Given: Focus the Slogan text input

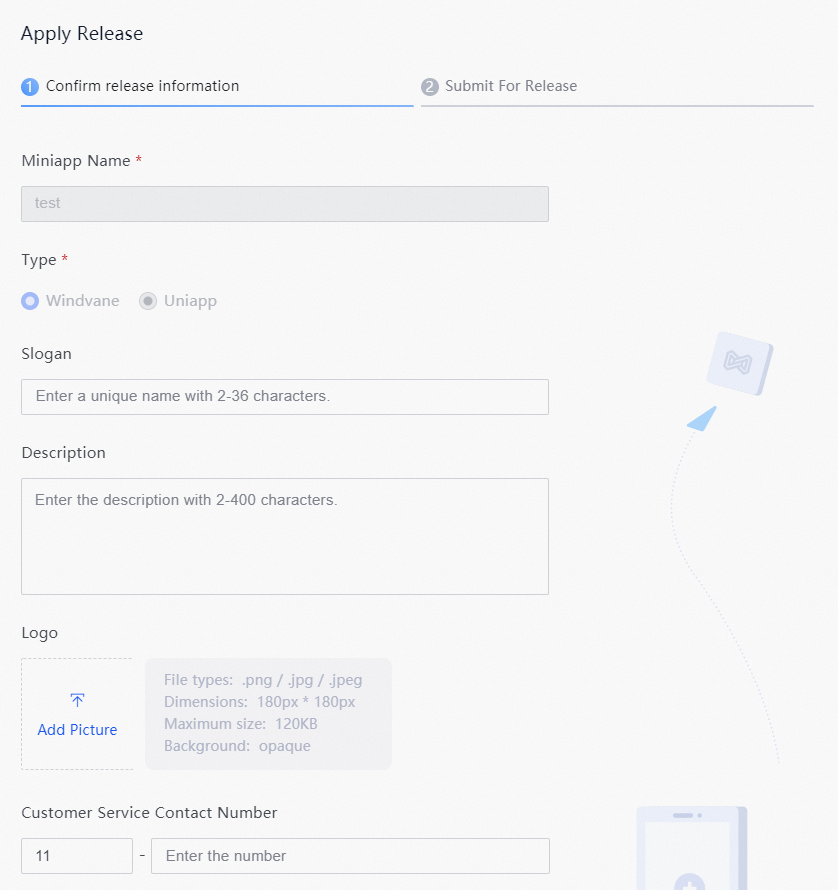Looking at the screenshot, I should coord(285,397).
